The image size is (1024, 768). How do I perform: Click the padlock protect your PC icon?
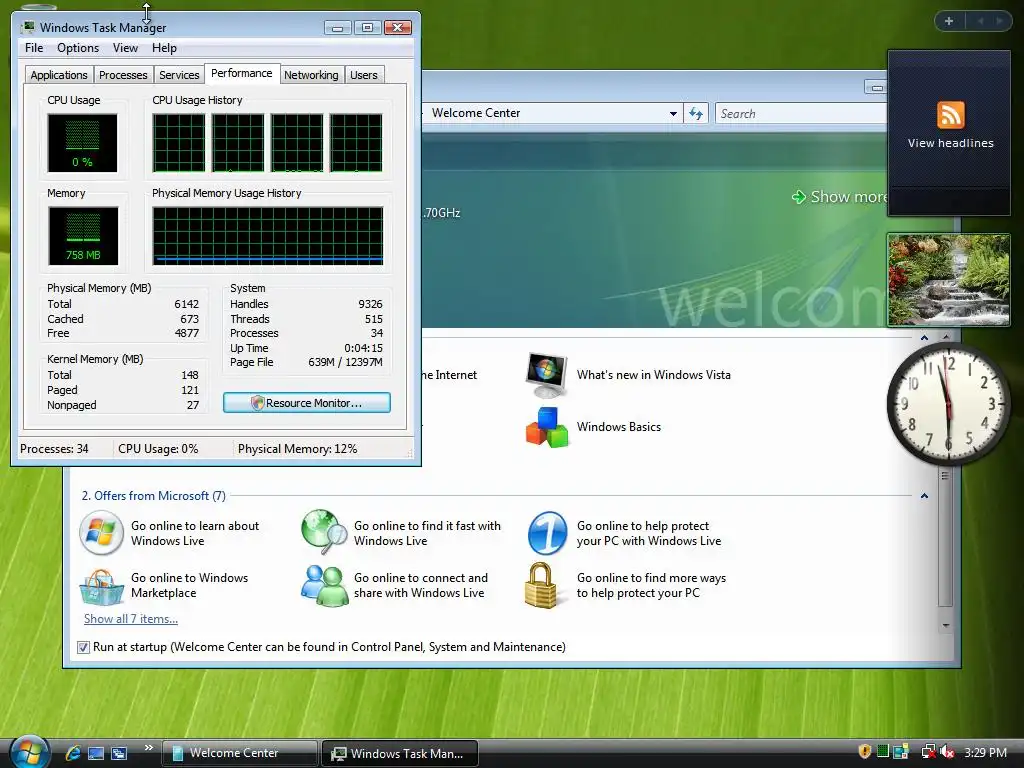541,585
